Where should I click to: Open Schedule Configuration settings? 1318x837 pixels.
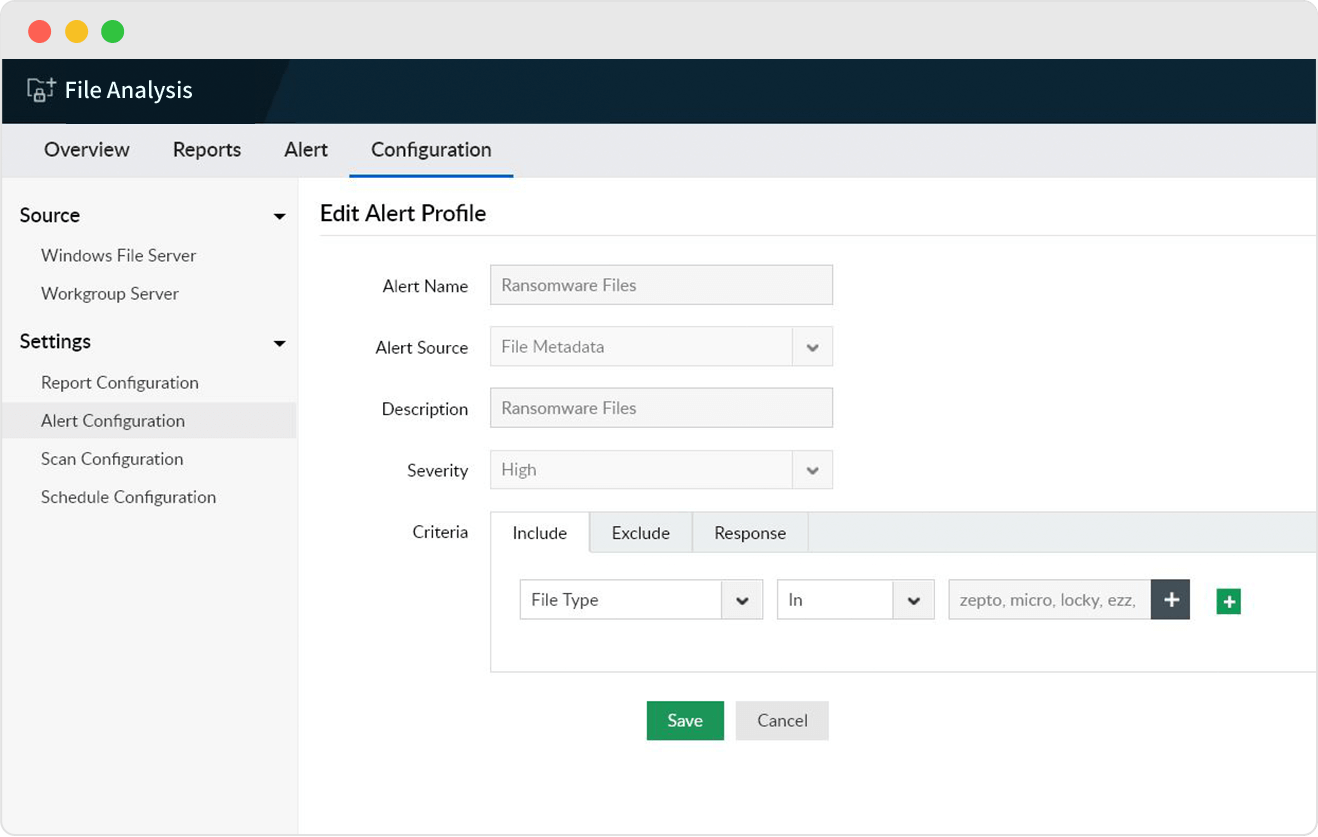(128, 497)
